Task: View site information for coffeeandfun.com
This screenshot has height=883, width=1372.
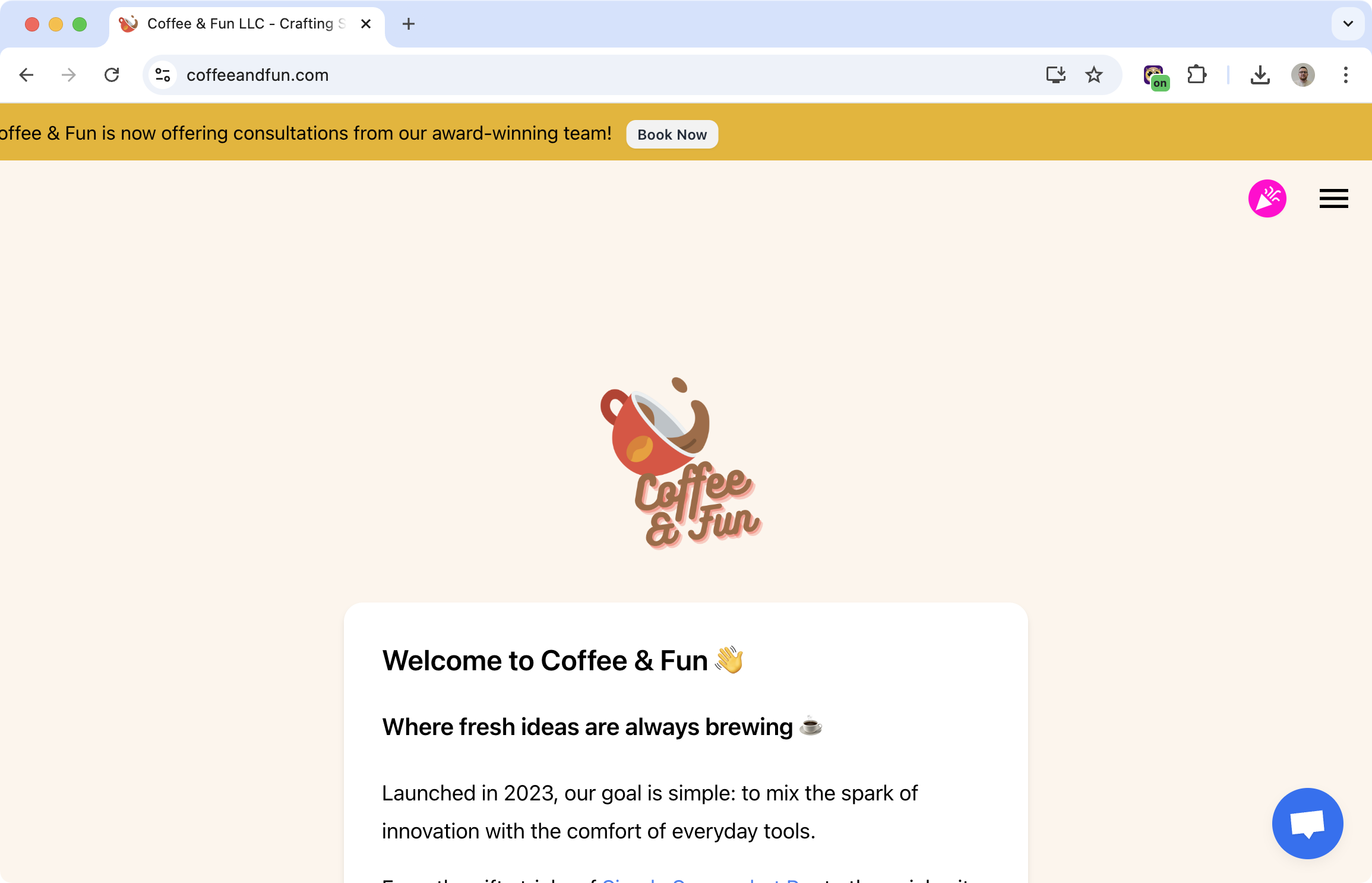Action: [x=163, y=75]
